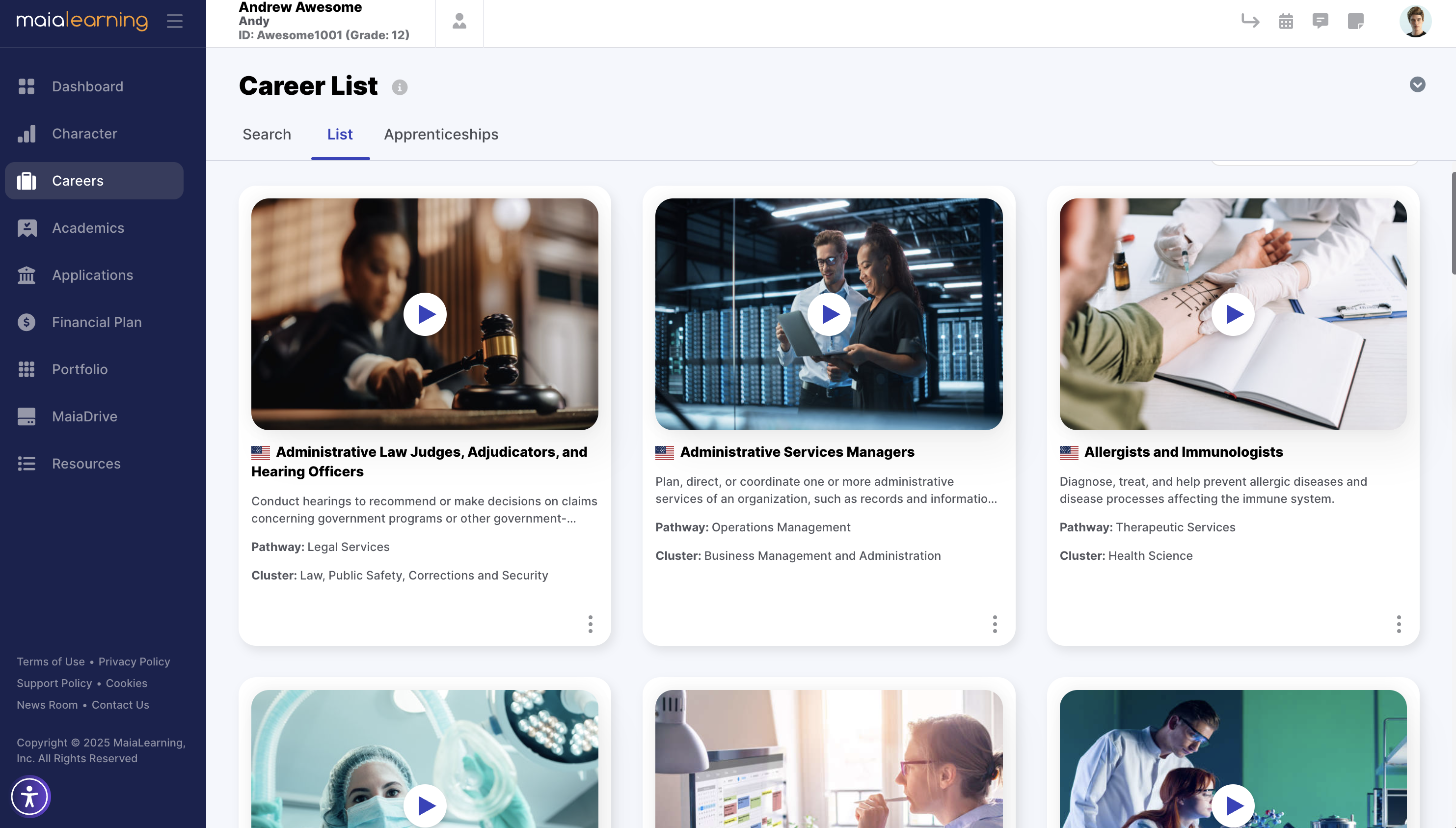1456x828 pixels.
Task: Open Cookies link
Action: click(126, 684)
